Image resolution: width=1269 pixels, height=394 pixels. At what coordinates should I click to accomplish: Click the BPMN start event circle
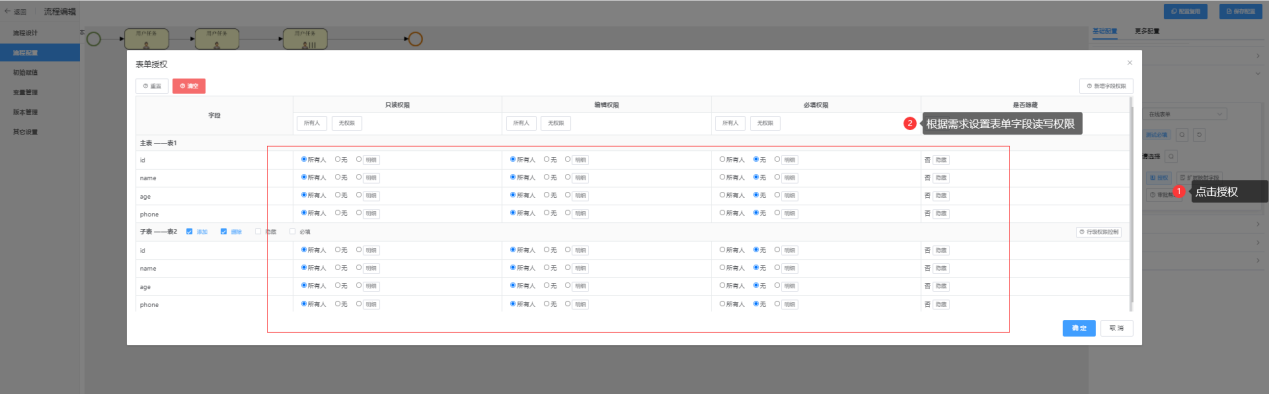[94, 39]
